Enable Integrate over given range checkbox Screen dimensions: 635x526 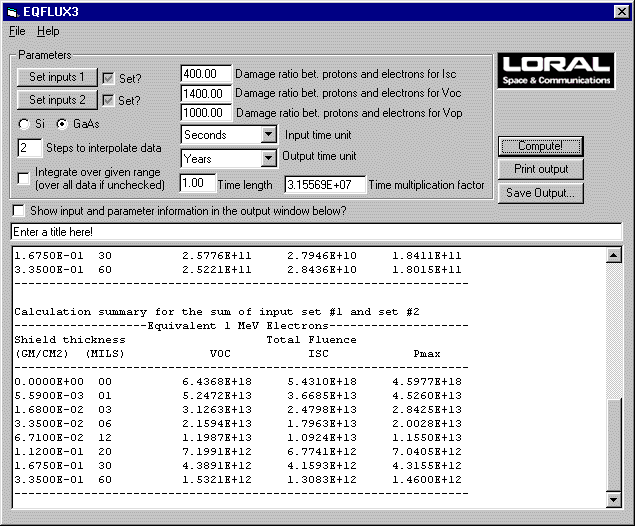coord(25,177)
